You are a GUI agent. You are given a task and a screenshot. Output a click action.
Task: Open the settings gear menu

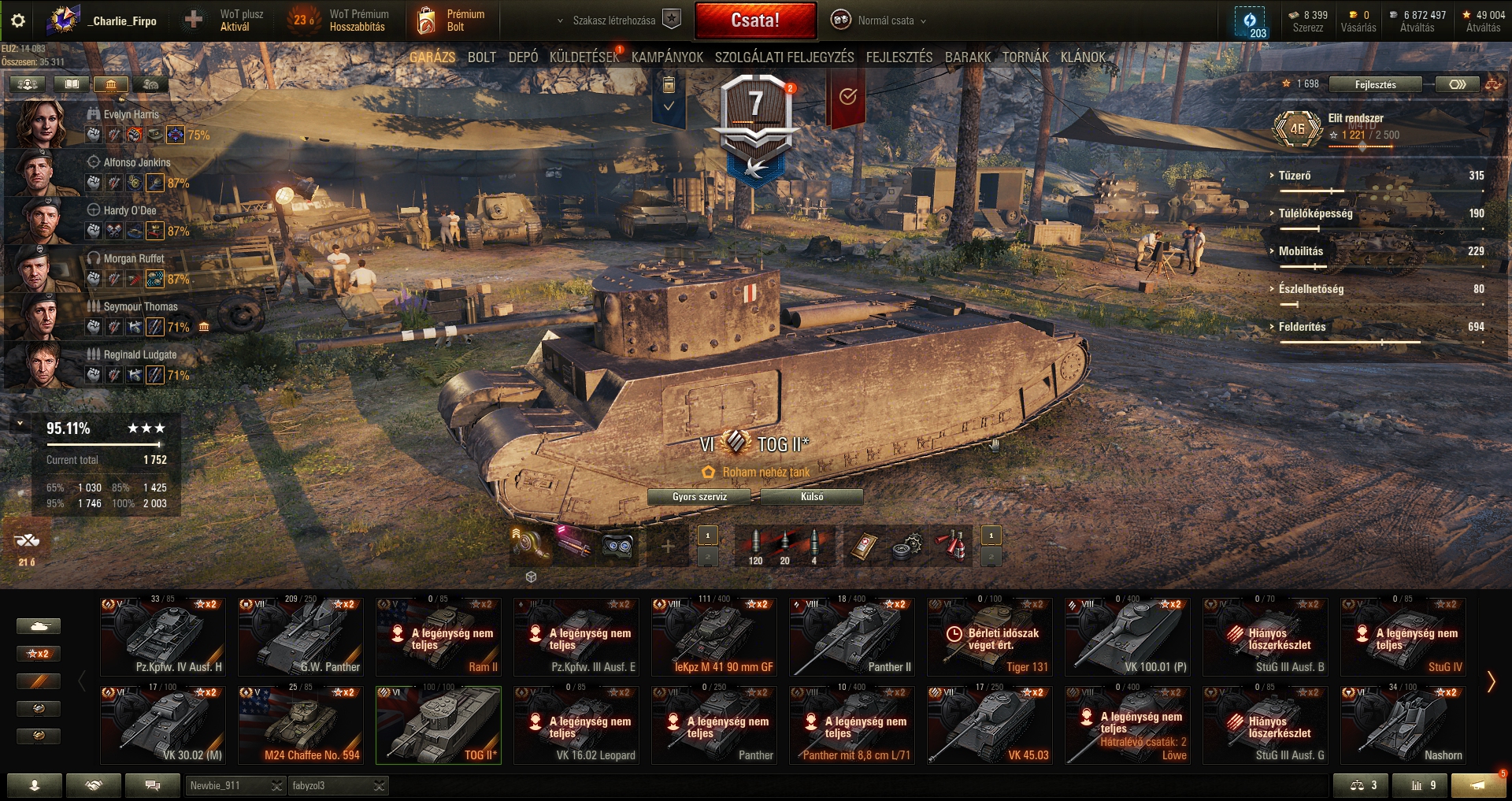18,20
